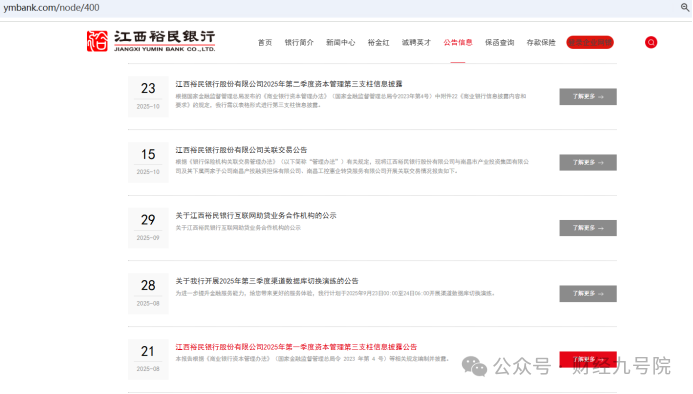The image size is (693, 394).
Task: Click summary text starting 本报告根据《商业银行资本管理办法》
Action: (x=312, y=359)
